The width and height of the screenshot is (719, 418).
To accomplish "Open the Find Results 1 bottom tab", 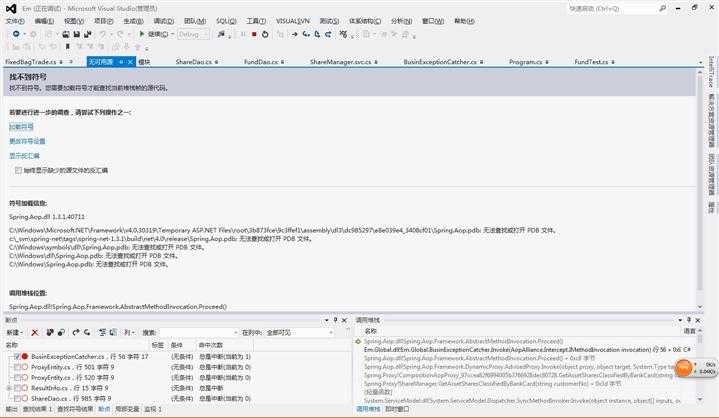I will click(38, 409).
